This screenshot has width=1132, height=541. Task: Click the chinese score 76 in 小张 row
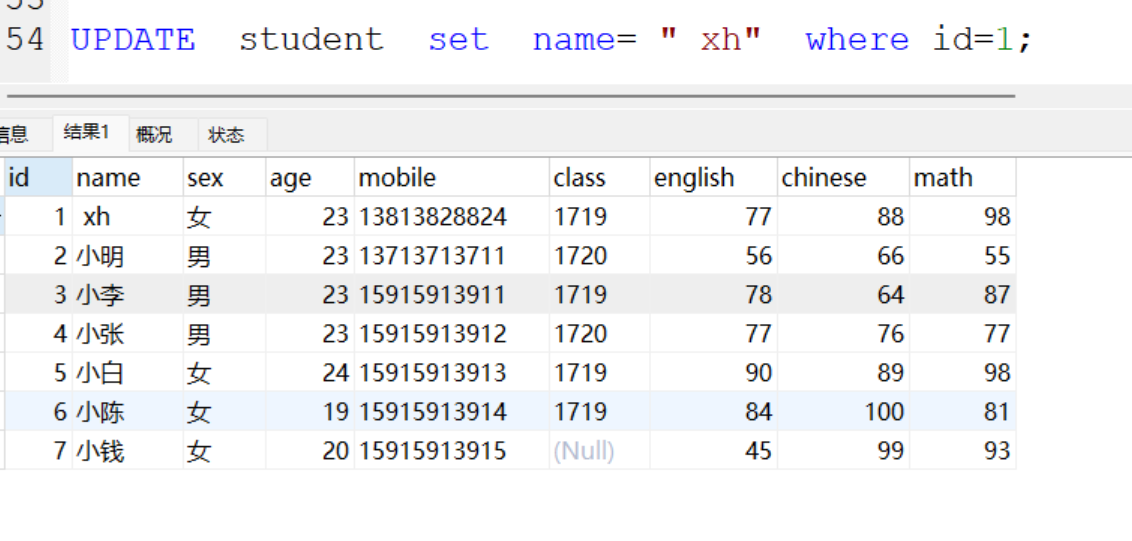844,334
